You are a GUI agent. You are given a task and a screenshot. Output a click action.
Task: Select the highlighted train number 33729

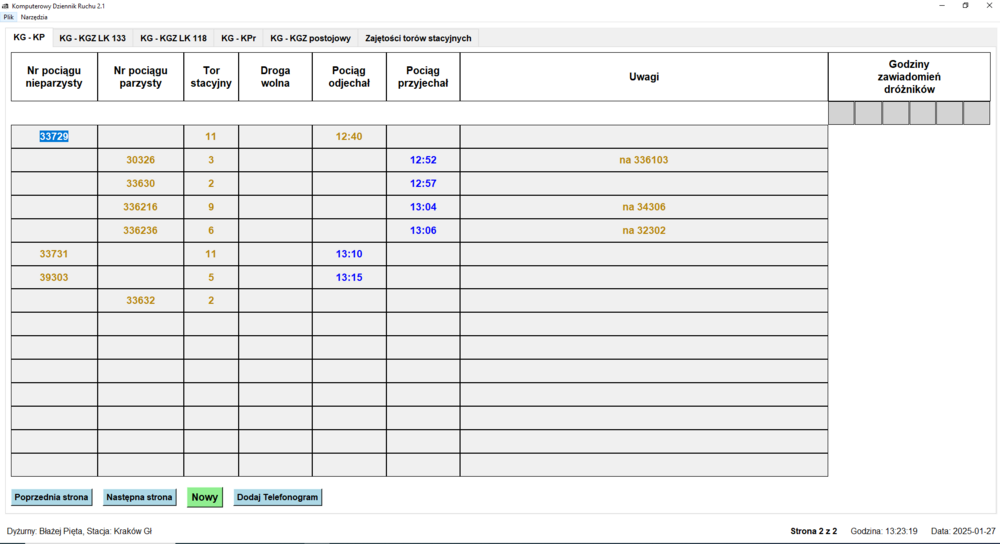click(x=54, y=136)
